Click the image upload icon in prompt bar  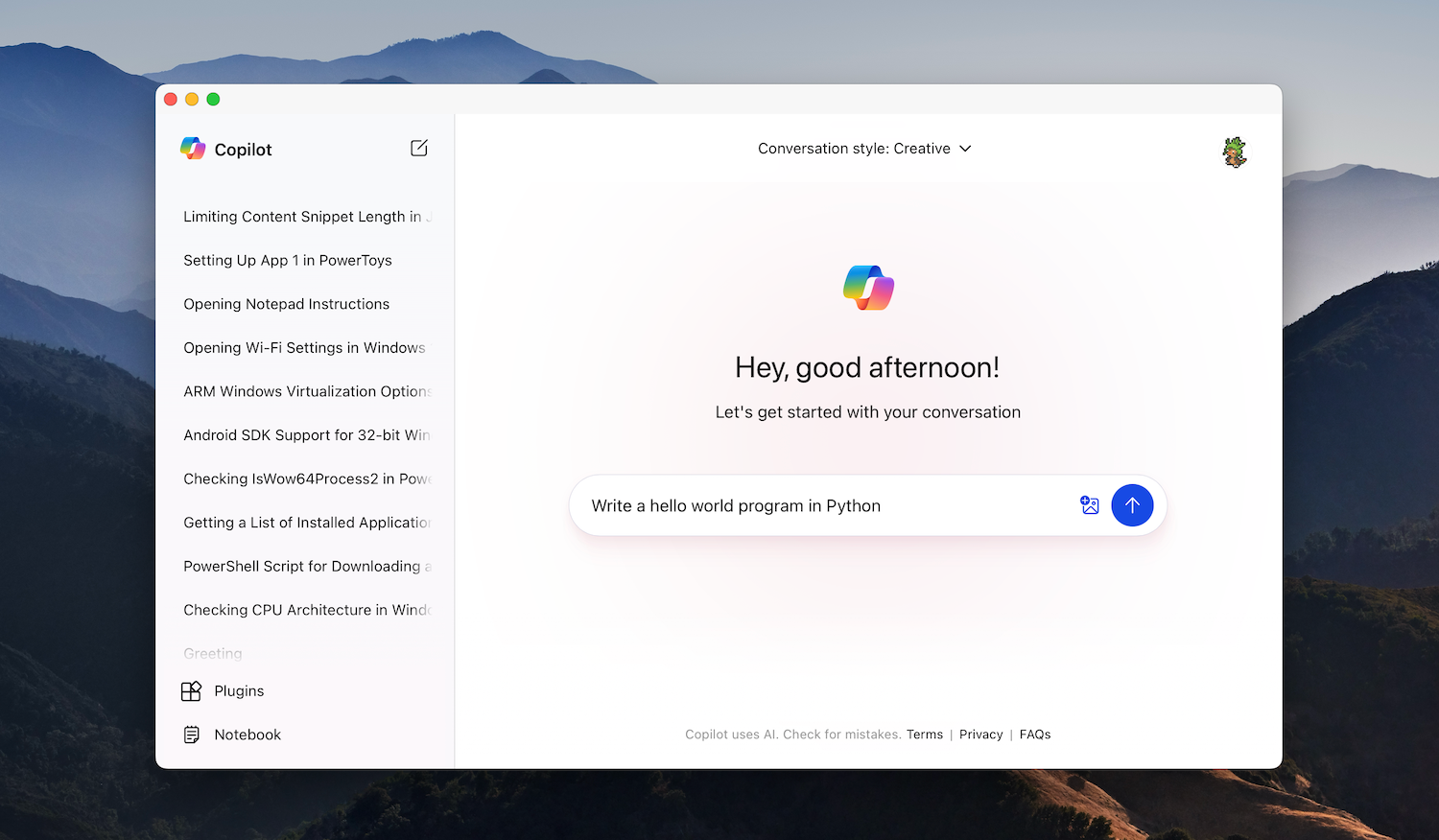1089,505
